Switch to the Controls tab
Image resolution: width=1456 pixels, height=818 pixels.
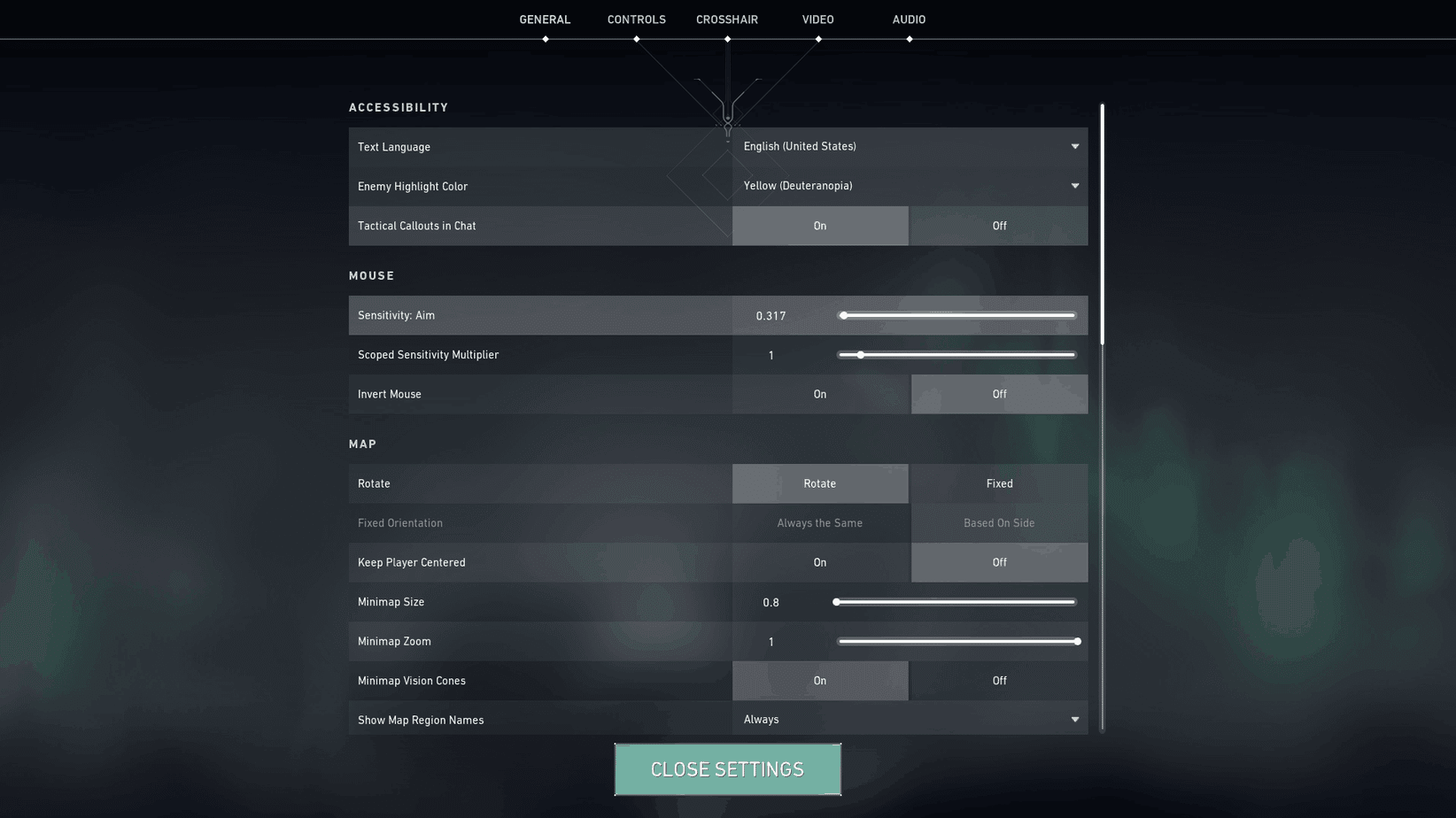click(x=636, y=19)
